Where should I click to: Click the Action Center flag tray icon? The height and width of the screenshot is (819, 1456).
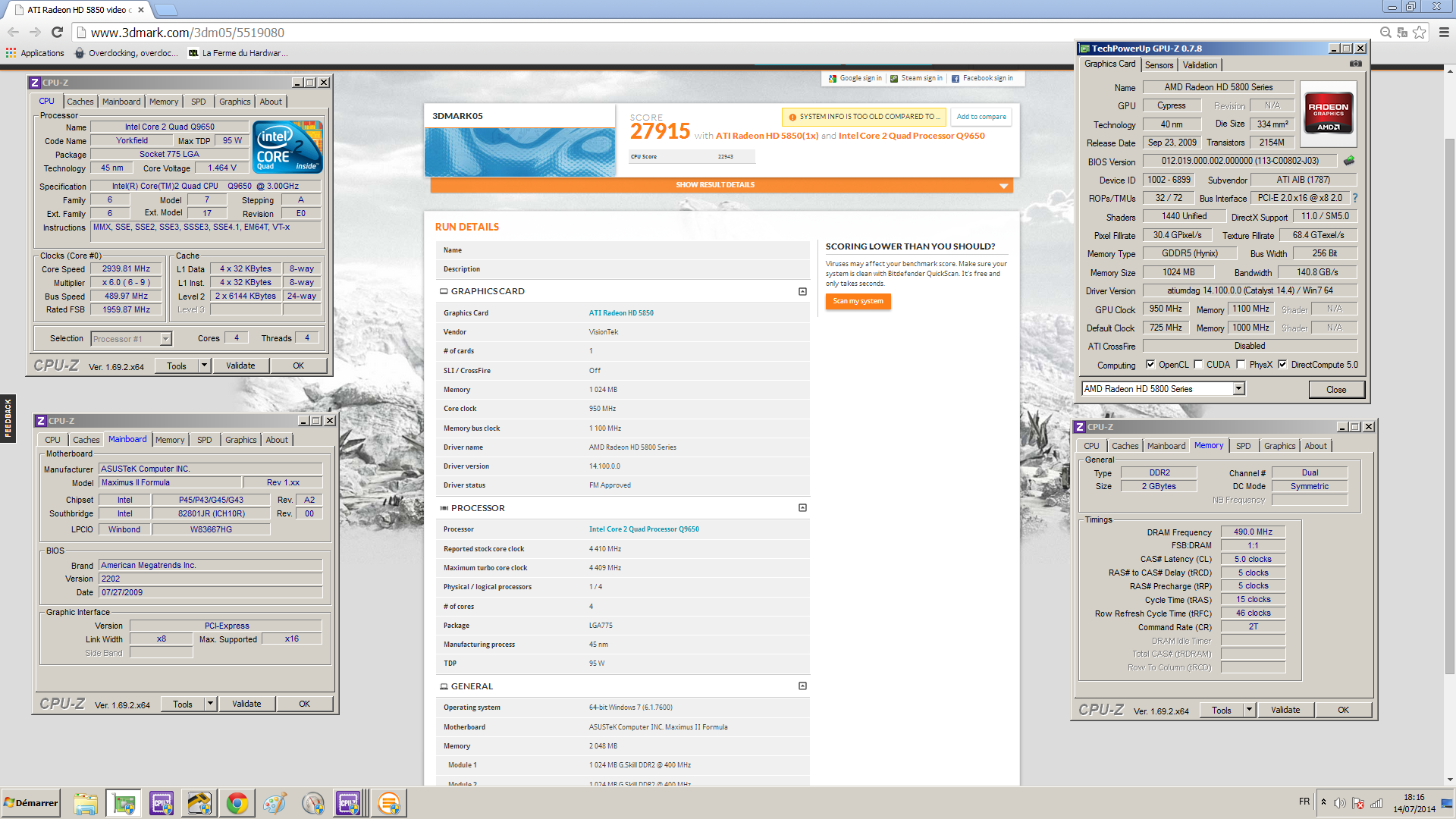(1358, 803)
